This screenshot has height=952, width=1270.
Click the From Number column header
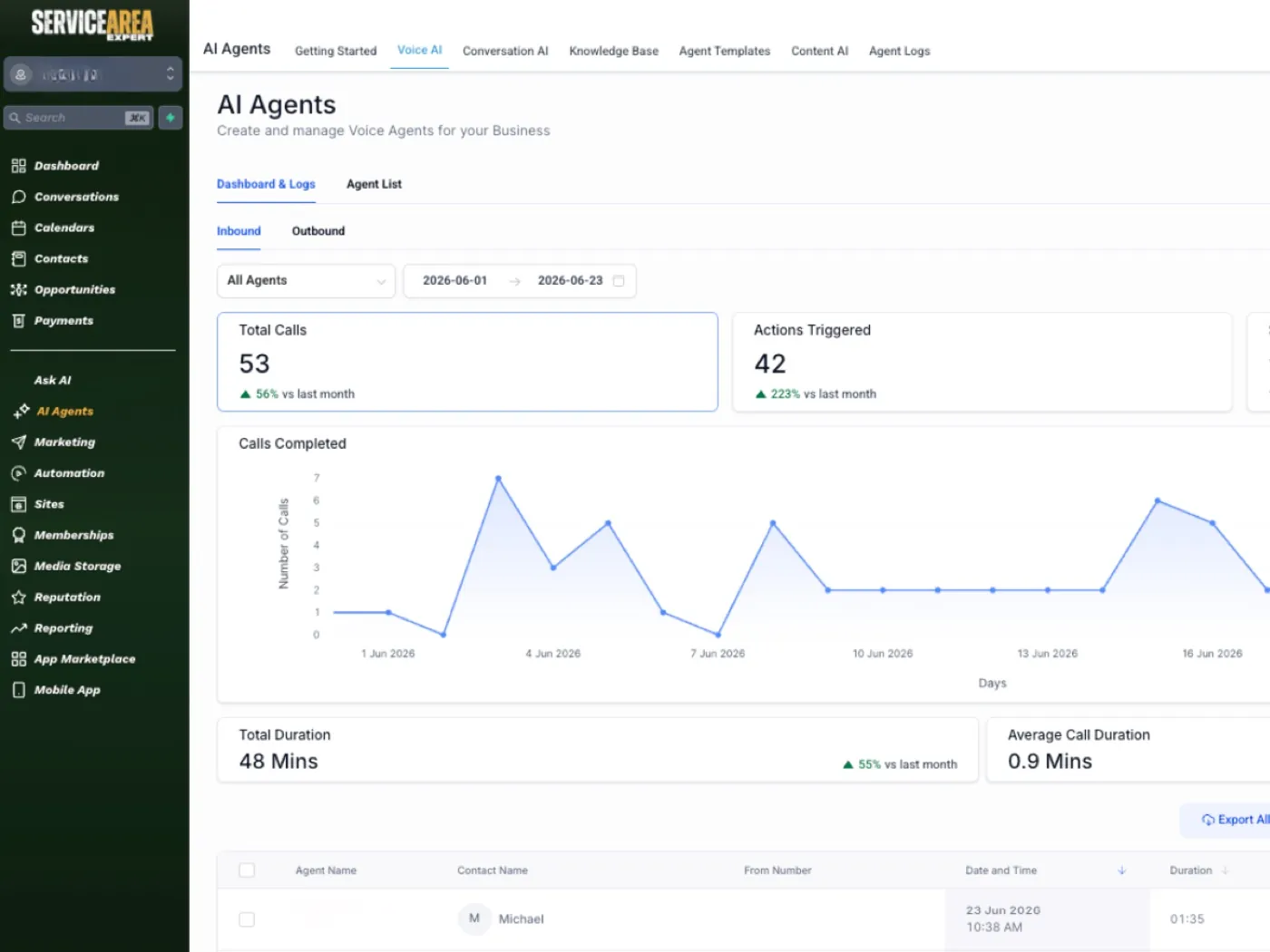tap(777, 870)
